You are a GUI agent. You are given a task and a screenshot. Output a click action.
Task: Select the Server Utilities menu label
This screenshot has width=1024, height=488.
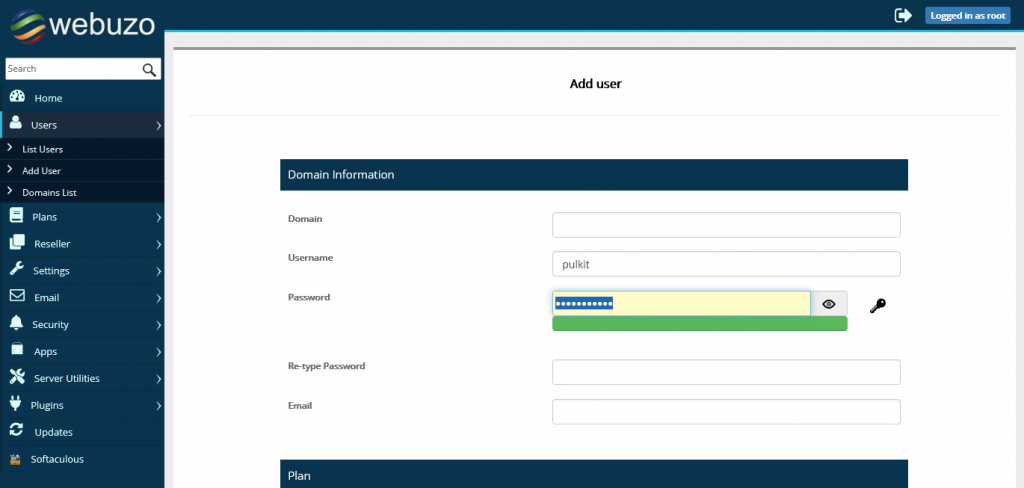tap(67, 378)
